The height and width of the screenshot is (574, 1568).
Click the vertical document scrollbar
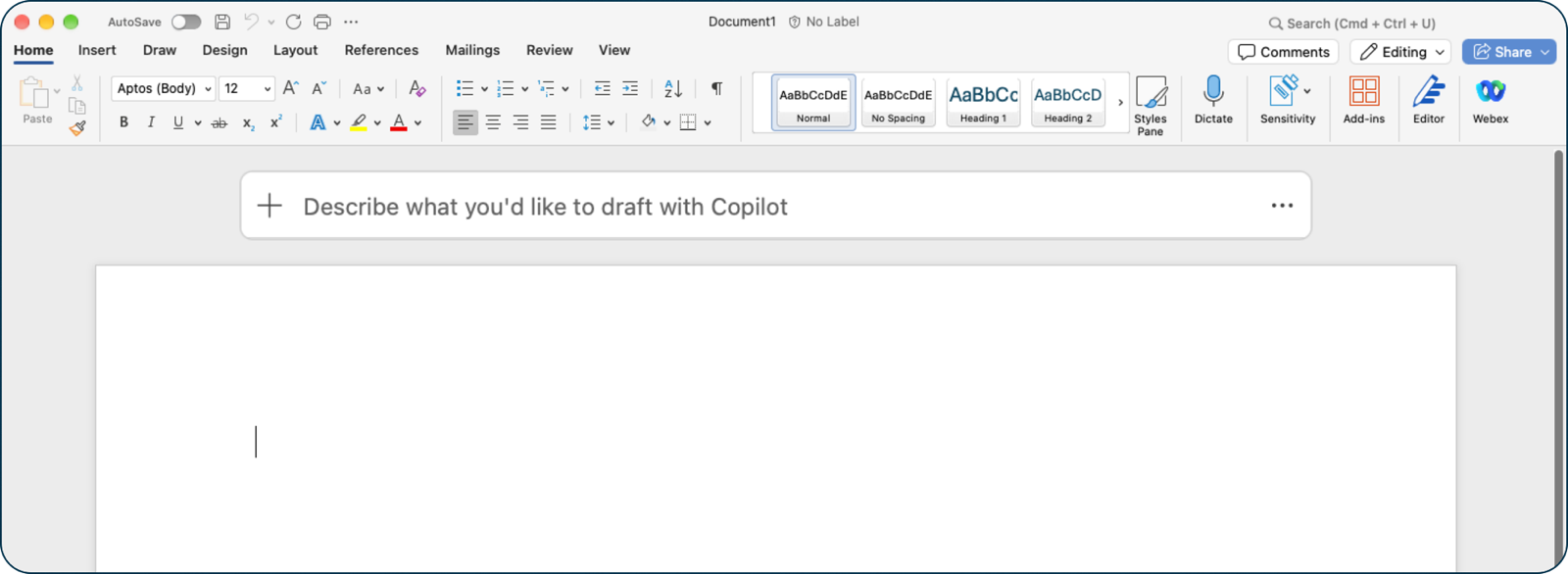1557,360
